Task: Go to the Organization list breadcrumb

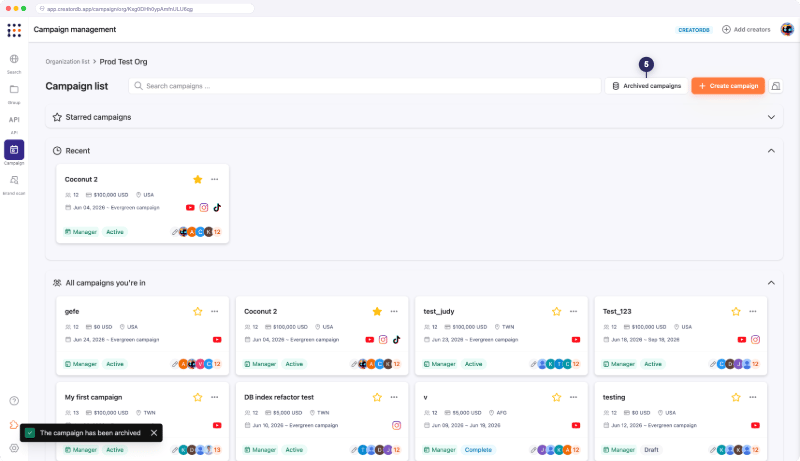Action: coord(67,62)
